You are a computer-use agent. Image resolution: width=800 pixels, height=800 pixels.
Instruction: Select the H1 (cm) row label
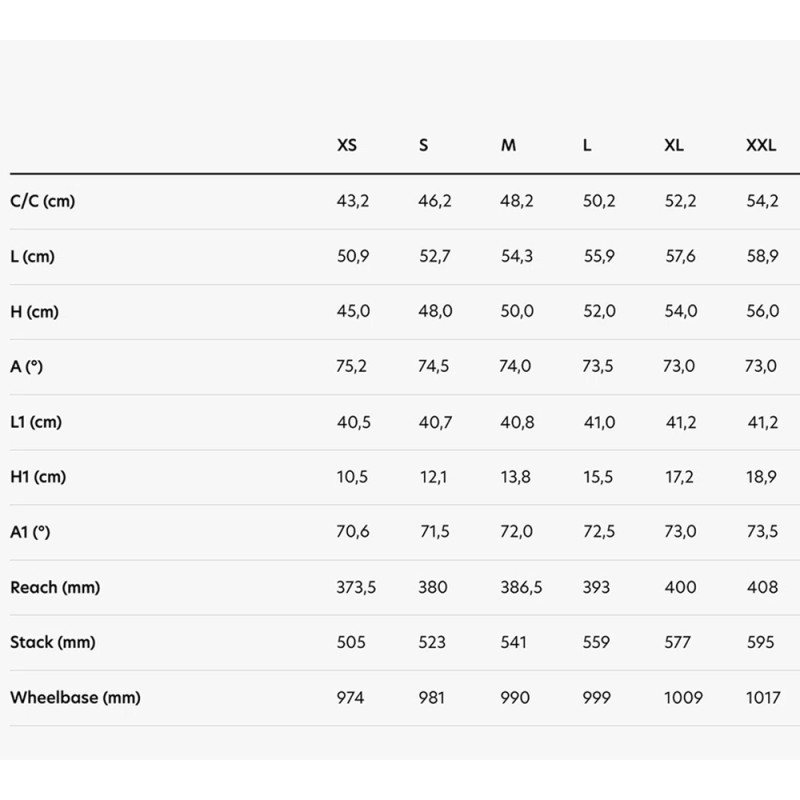[38, 477]
